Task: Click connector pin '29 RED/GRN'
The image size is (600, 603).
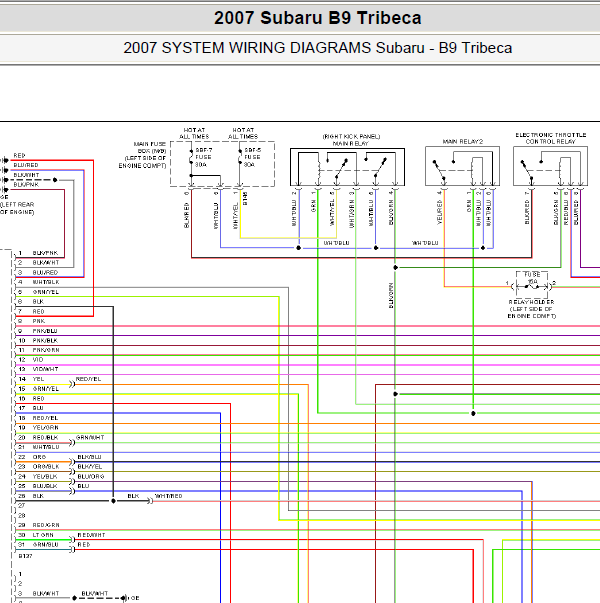Action: click(x=38, y=525)
